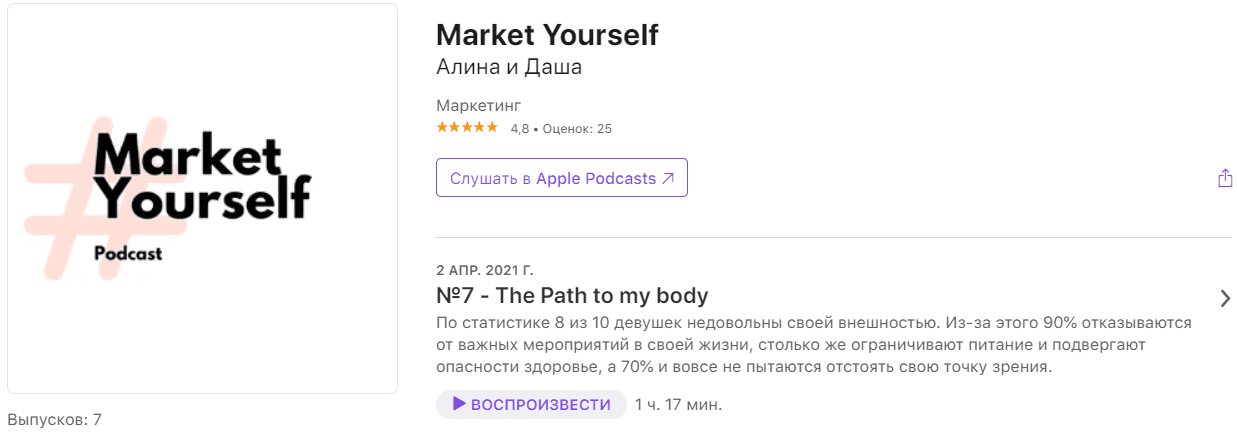
Task: Click the small Podcast label in the artwork
Action: [x=128, y=254]
